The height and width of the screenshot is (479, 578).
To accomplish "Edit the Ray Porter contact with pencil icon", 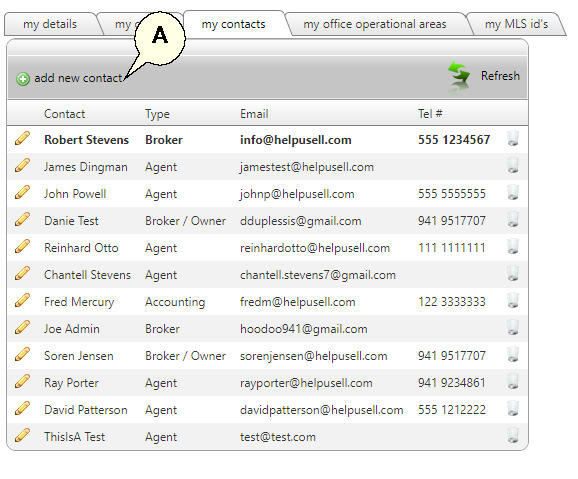I will 22,382.
